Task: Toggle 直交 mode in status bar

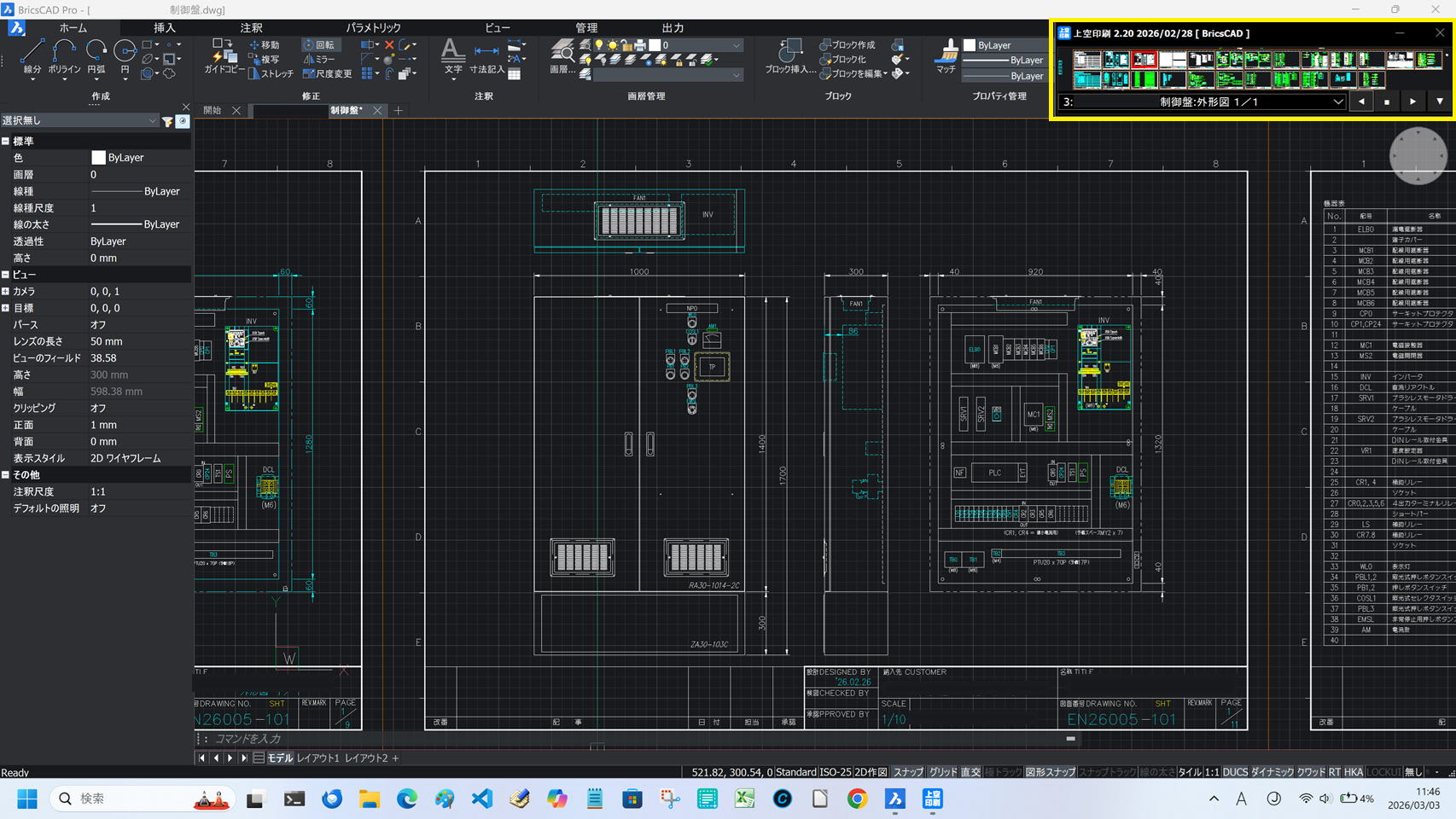Action: pos(970,772)
